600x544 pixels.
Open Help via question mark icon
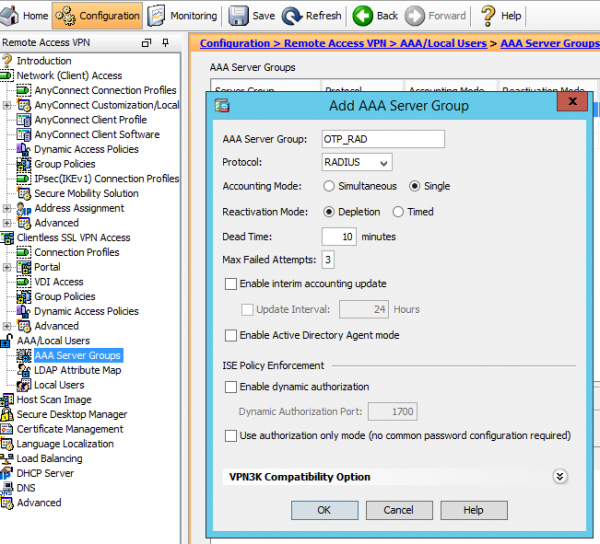[x=488, y=15]
